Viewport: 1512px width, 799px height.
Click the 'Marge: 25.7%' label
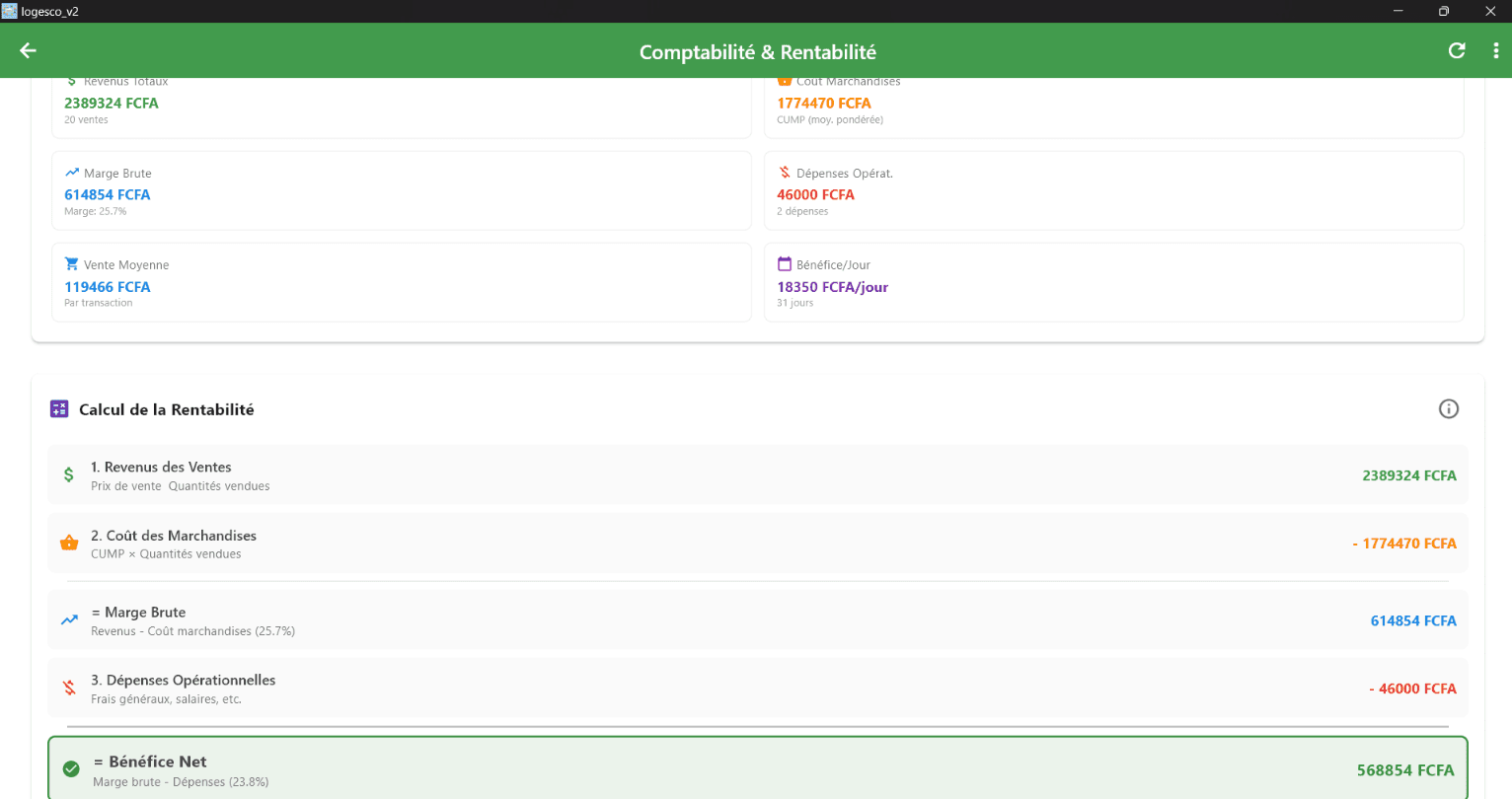96,211
